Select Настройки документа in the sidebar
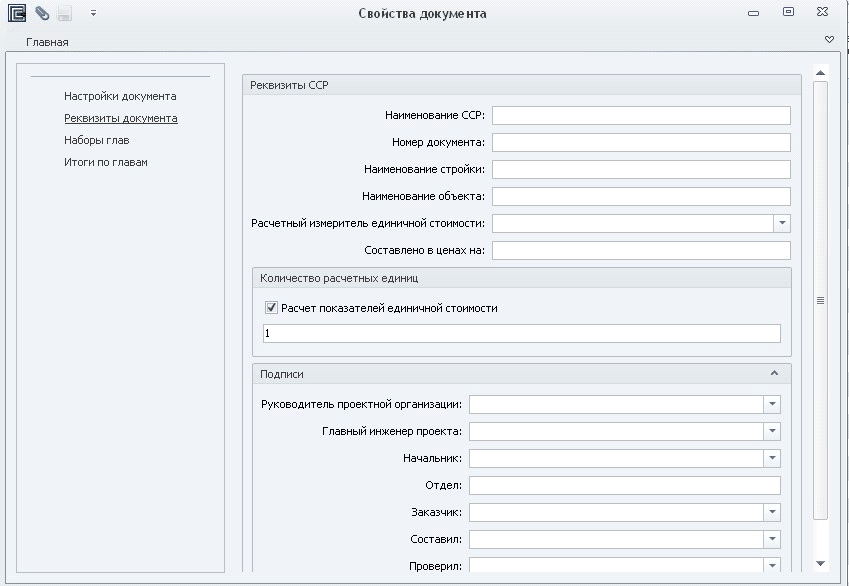 [120, 96]
